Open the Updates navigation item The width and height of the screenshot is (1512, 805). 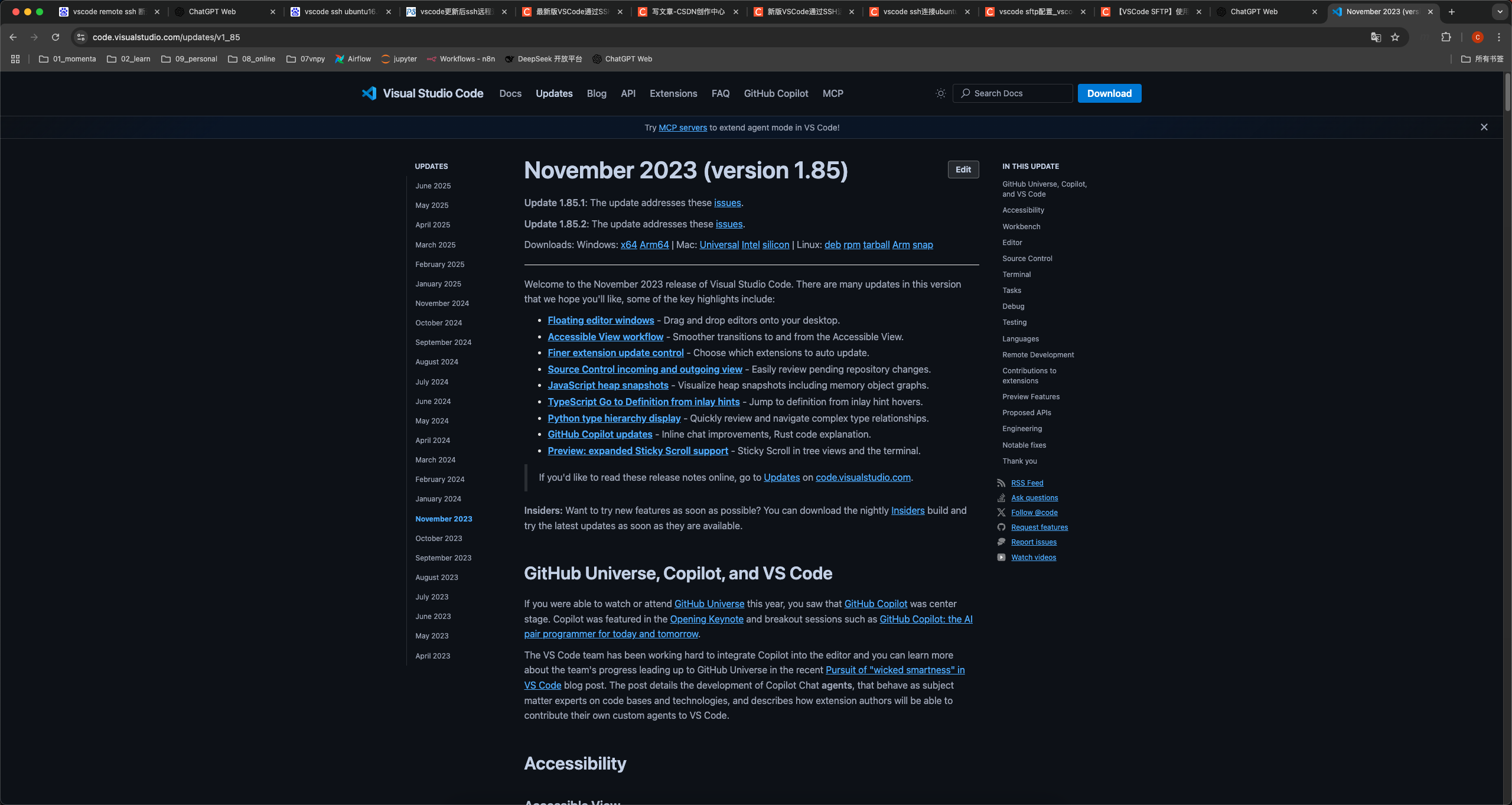pos(554,93)
